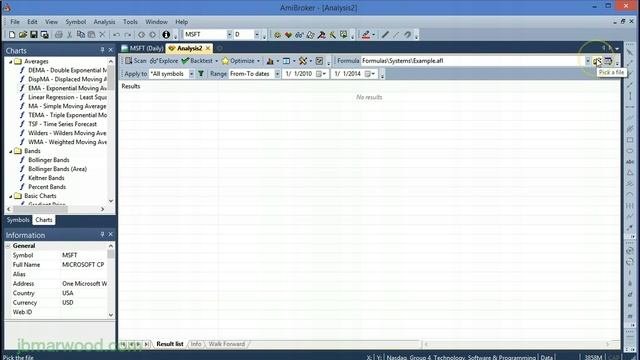Click the view layout icon in Analysis toolbar
The image size is (640, 360).
[287, 61]
